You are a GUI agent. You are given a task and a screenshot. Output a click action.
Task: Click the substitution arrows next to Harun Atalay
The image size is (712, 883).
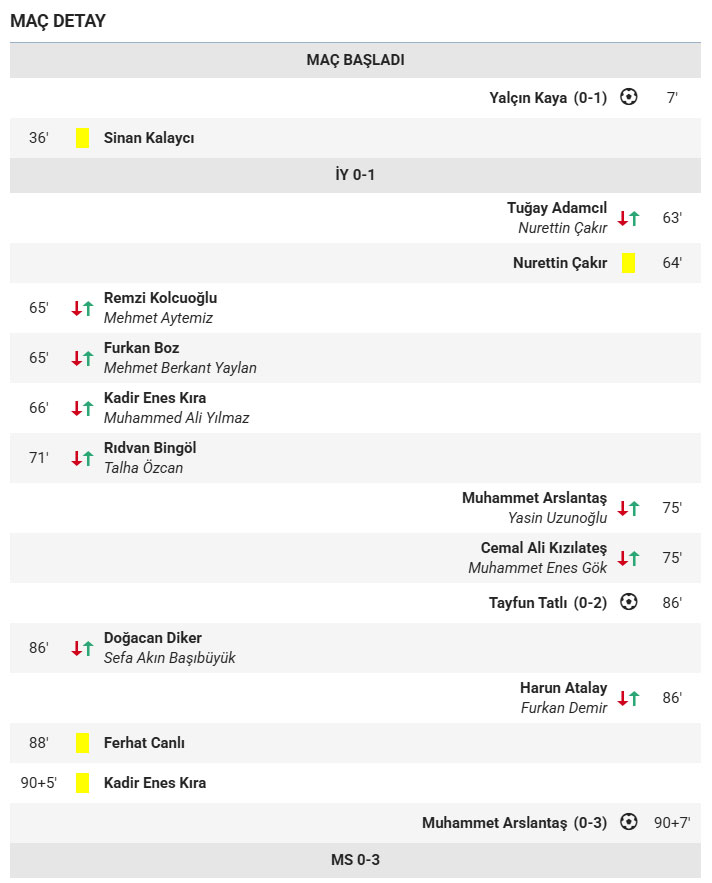[628, 698]
